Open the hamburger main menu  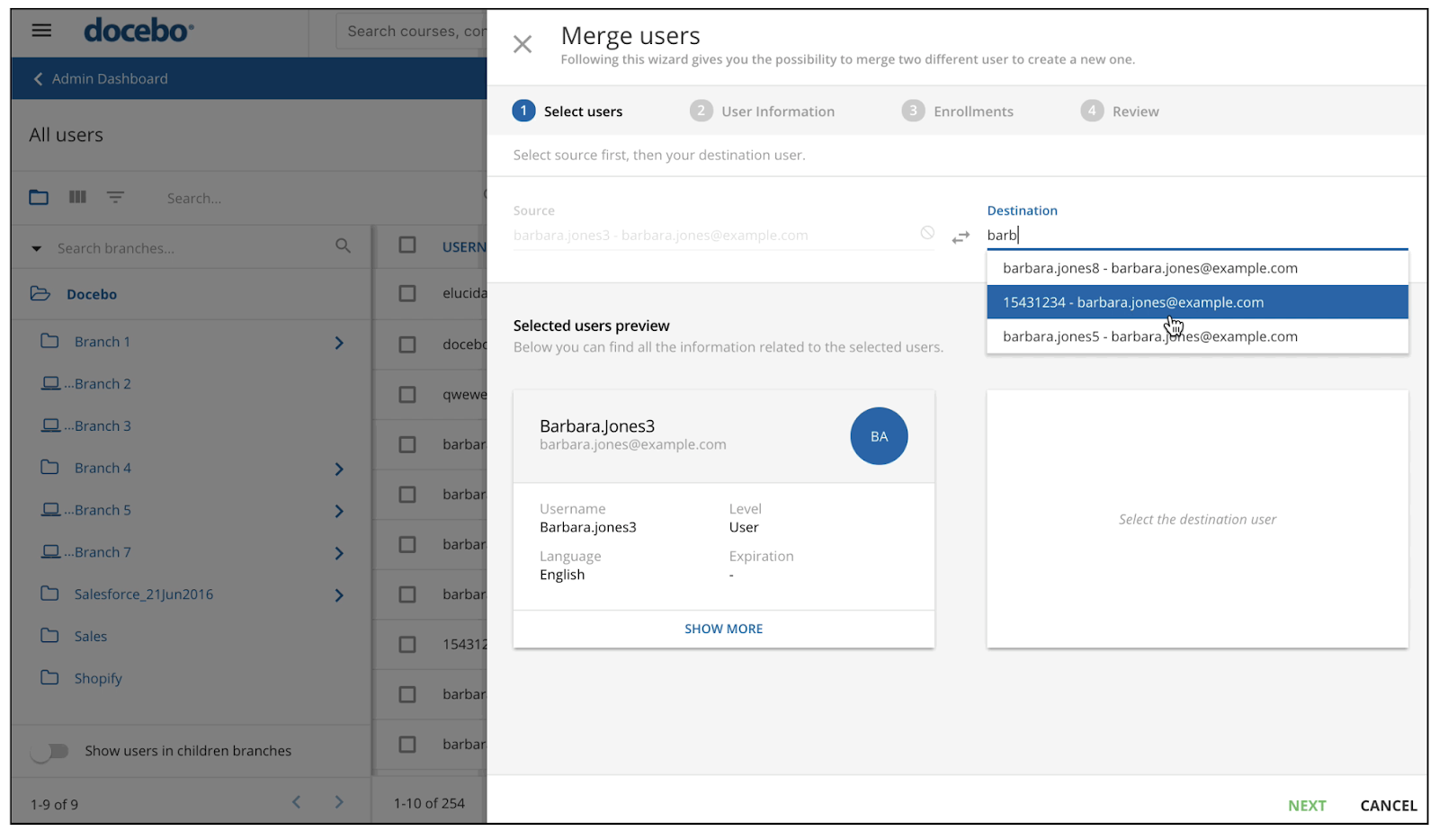[41, 31]
